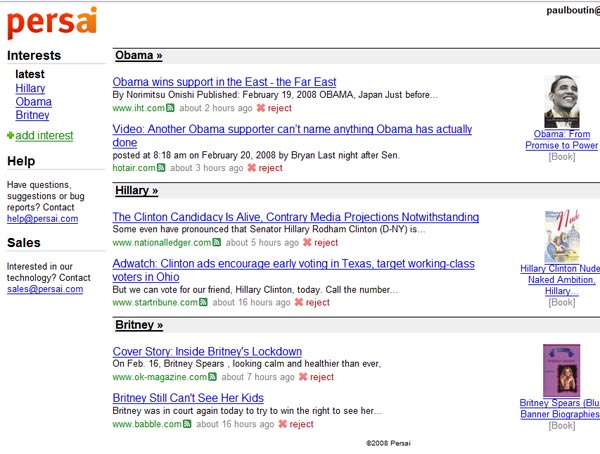The width and height of the screenshot is (600, 454).
Task: Open the Hillary Clinton Nude book thumbnail
Action: (x=562, y=236)
